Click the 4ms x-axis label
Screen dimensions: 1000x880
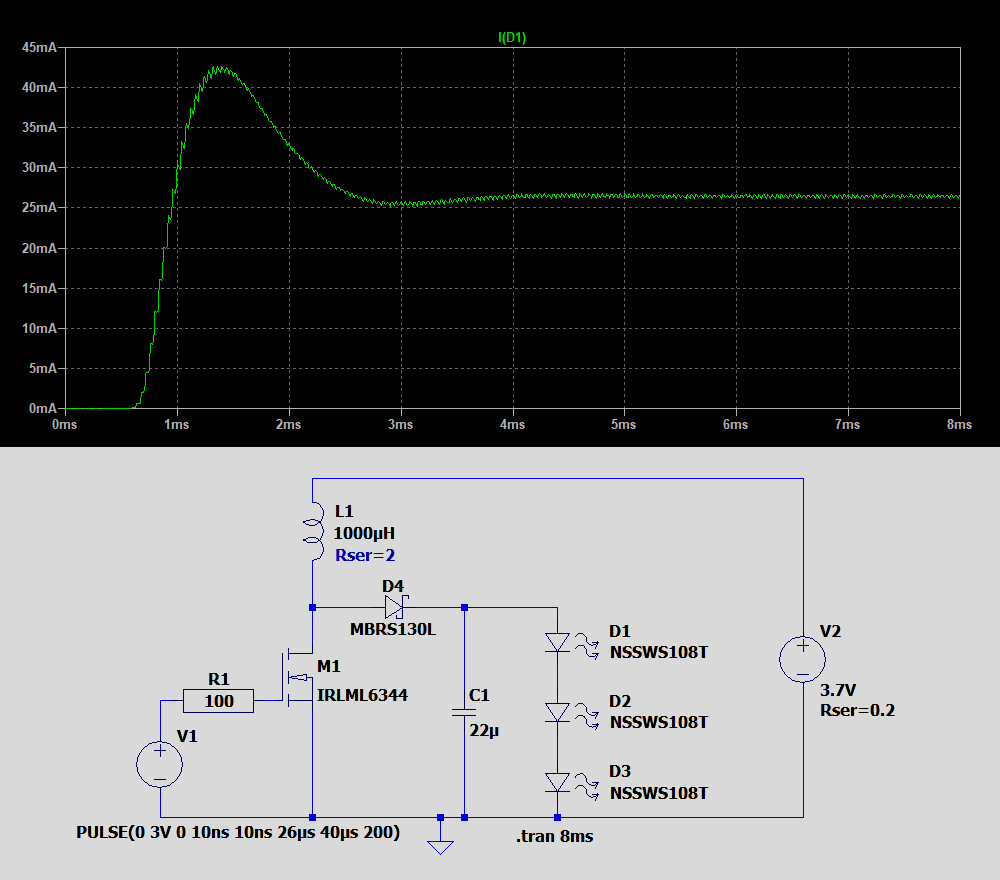point(512,425)
